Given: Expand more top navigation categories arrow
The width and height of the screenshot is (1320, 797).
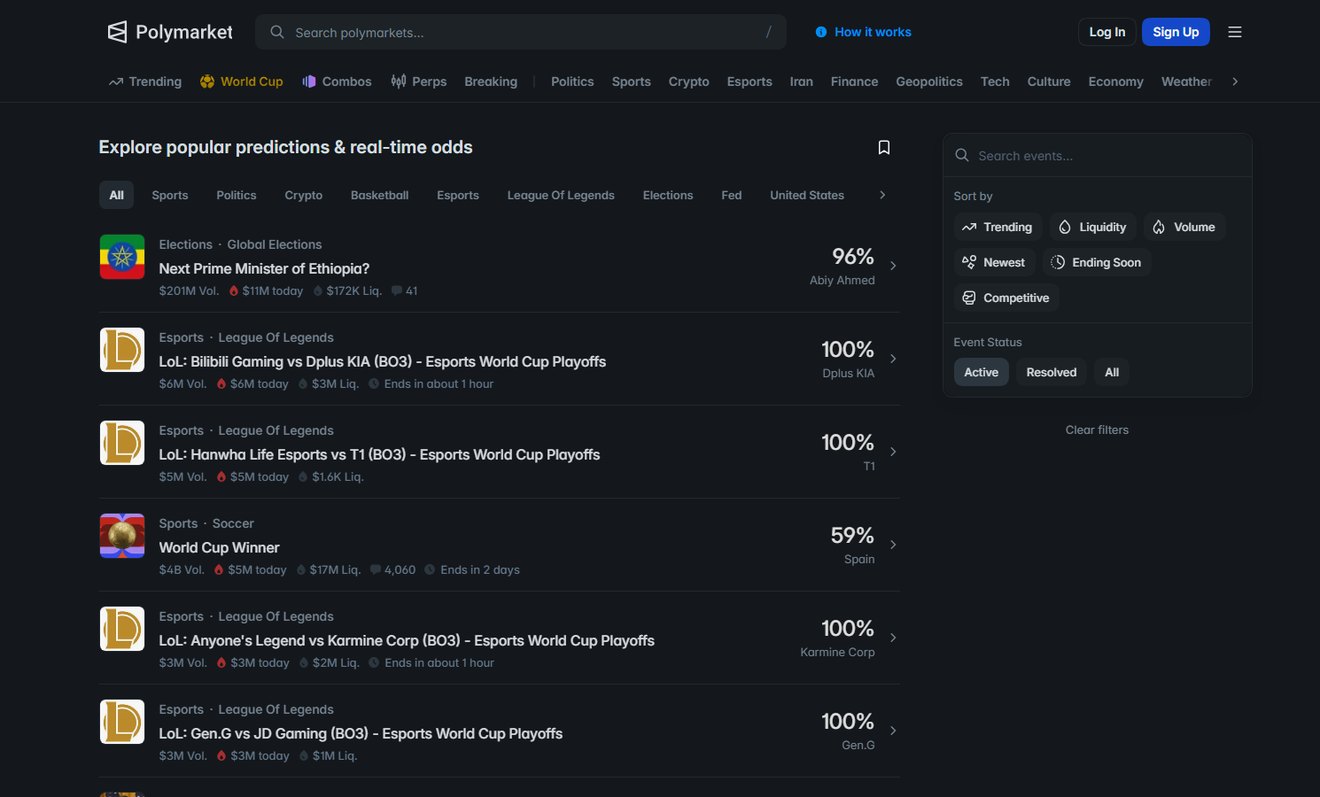Looking at the screenshot, I should 1235,81.
